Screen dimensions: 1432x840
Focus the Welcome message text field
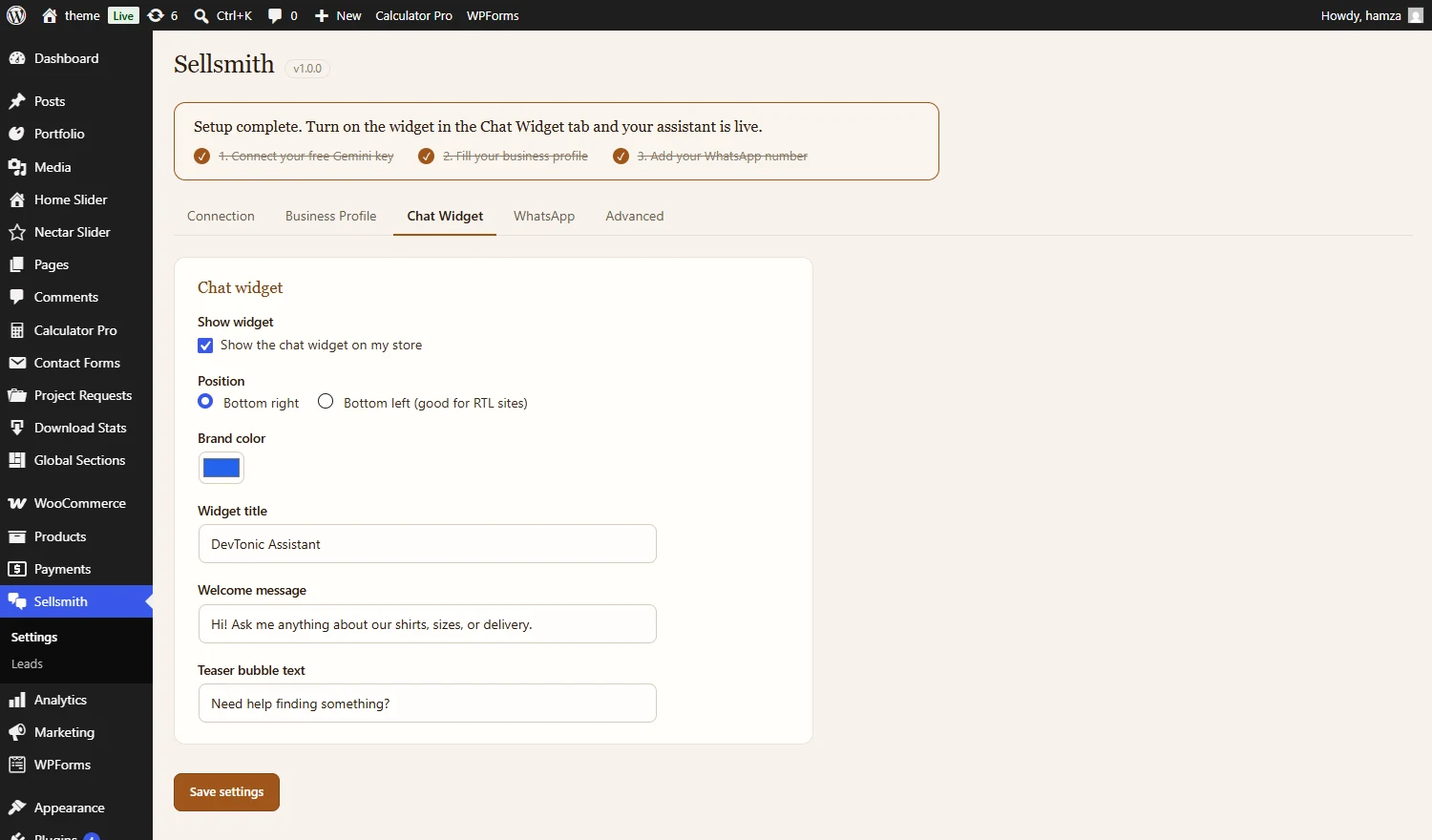[428, 624]
